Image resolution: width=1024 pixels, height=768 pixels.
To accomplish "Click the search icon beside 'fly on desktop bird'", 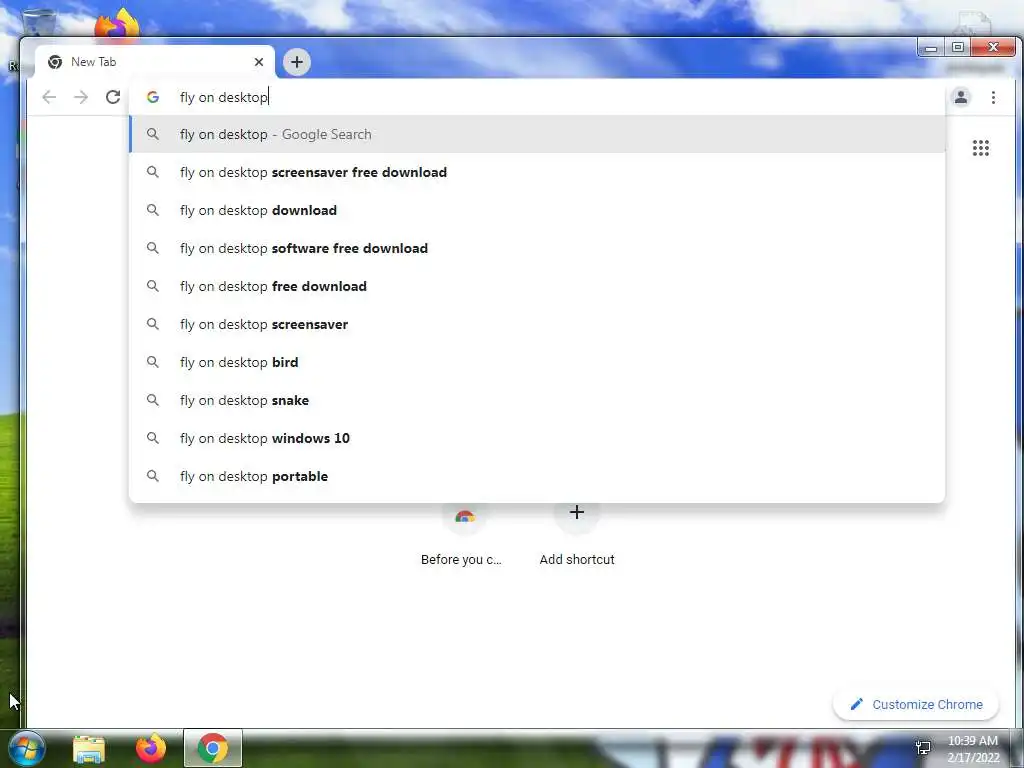I will tap(152, 362).
